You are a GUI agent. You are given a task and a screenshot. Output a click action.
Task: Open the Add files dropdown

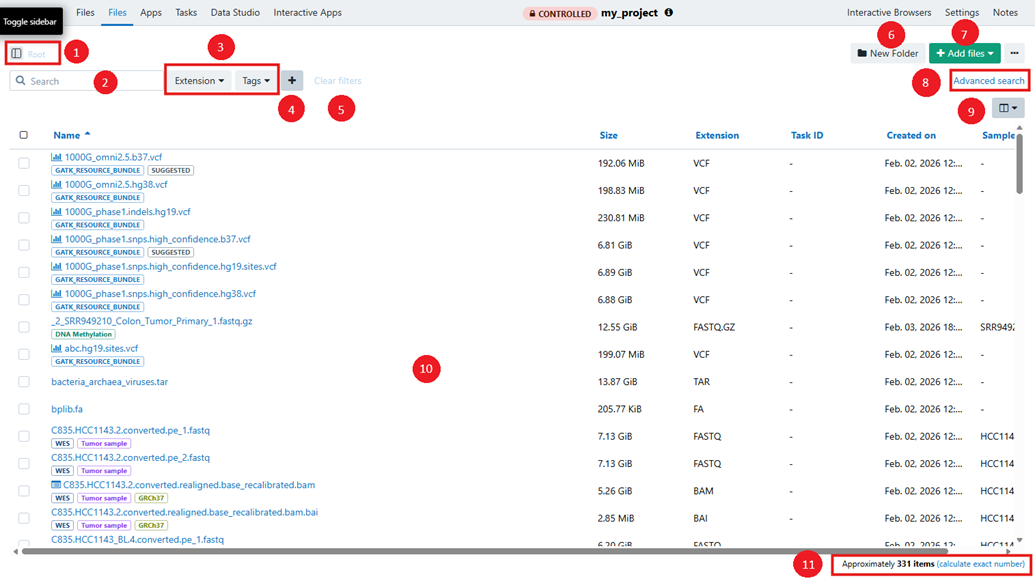(963, 52)
